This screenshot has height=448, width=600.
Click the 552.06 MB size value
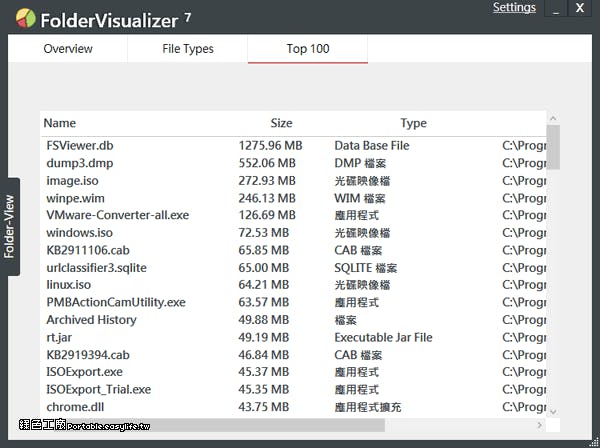267,163
